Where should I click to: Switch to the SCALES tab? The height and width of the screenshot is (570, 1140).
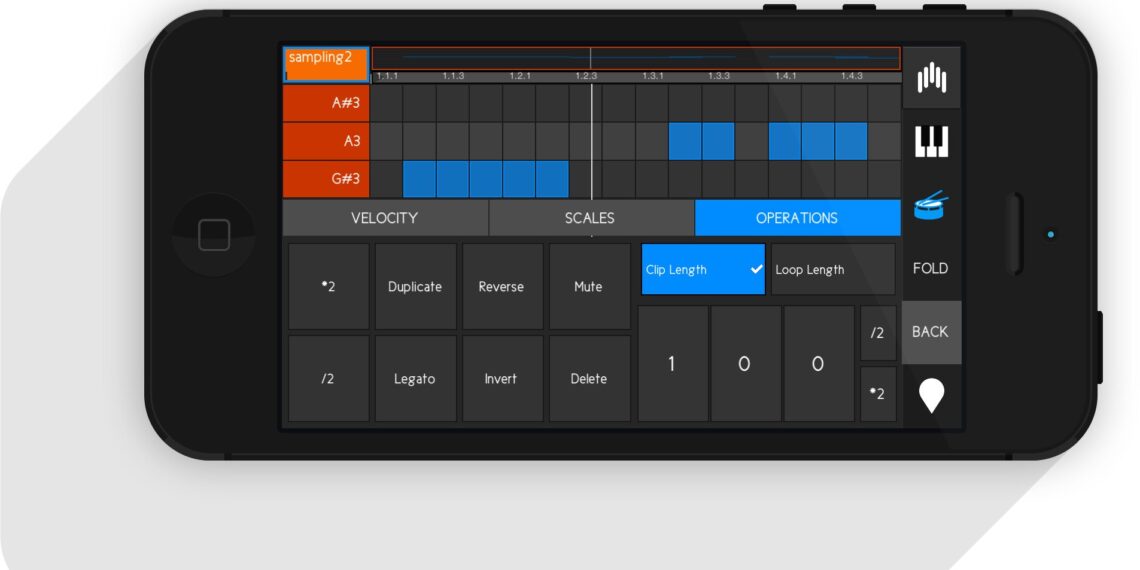point(590,218)
